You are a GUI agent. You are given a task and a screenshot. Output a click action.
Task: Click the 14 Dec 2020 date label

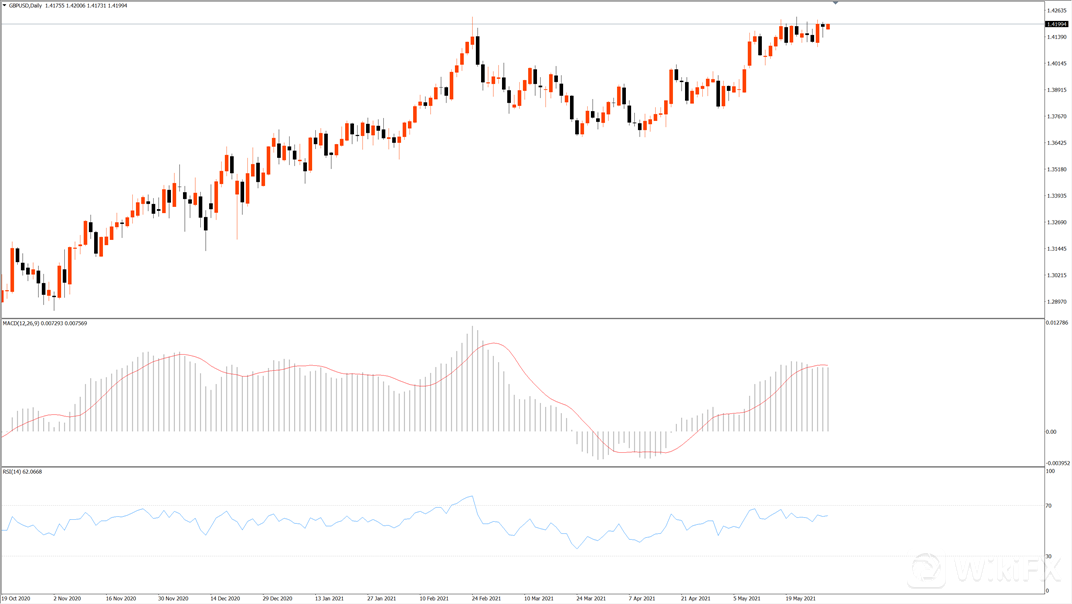point(225,598)
